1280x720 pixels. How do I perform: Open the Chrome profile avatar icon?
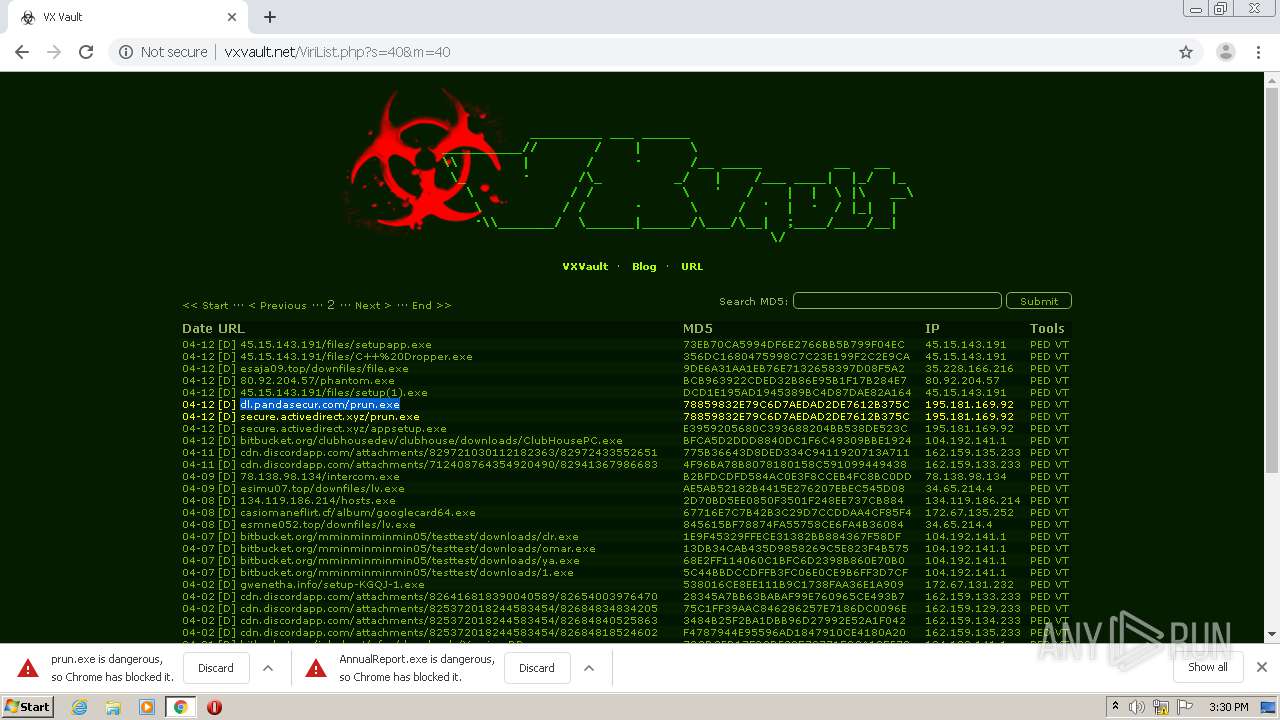(x=1225, y=52)
